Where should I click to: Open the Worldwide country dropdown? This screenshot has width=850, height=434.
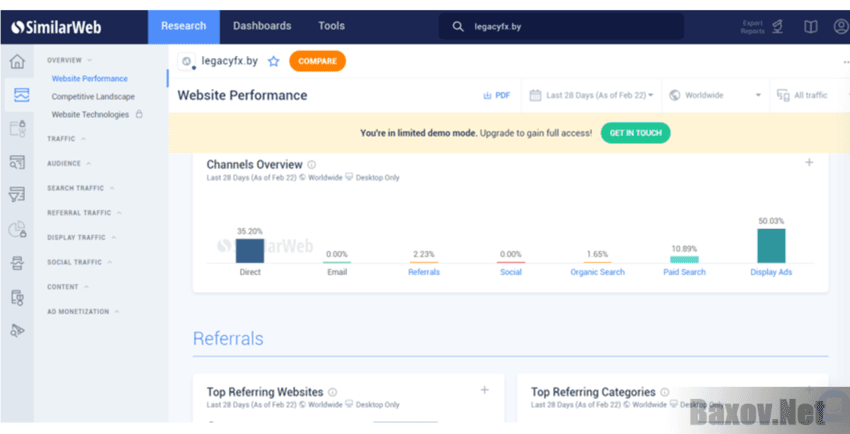[x=714, y=96]
